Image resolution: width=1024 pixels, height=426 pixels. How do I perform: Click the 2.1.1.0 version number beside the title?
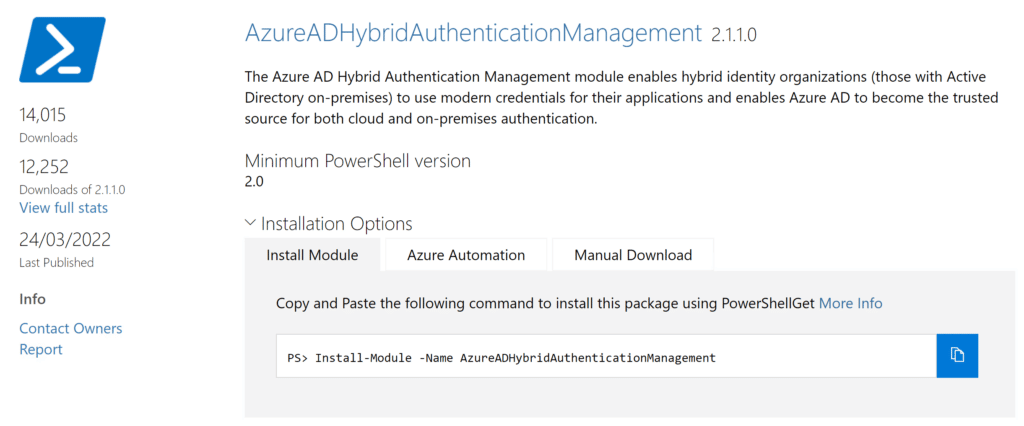click(733, 35)
